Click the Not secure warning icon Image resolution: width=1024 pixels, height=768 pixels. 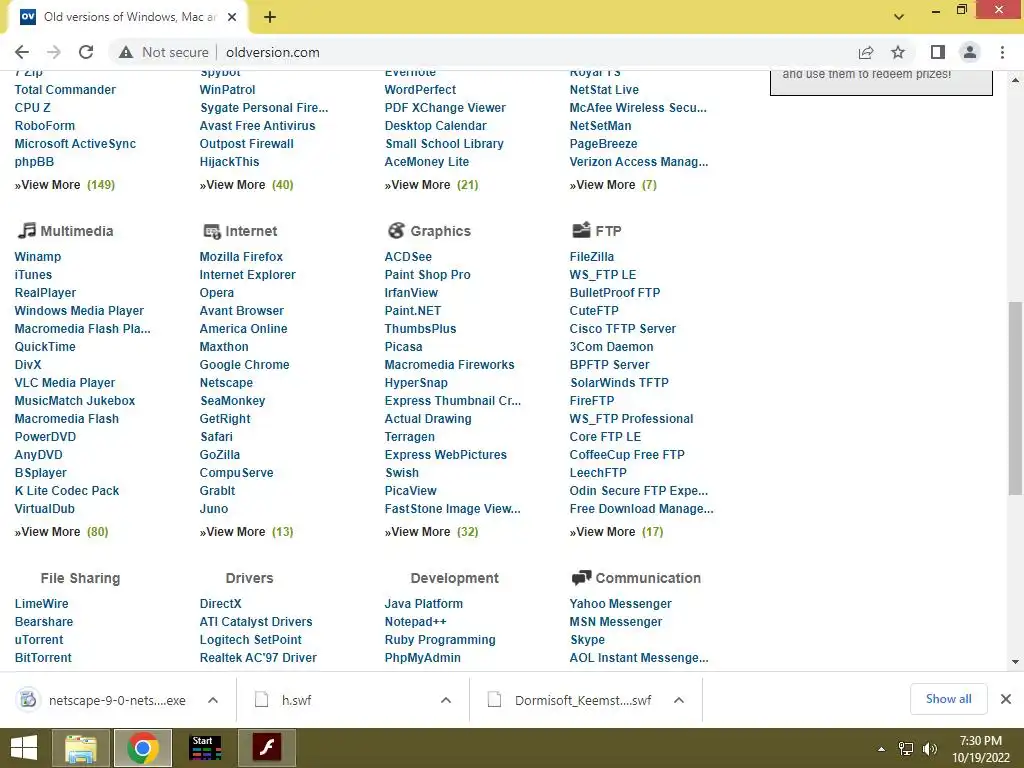(126, 52)
